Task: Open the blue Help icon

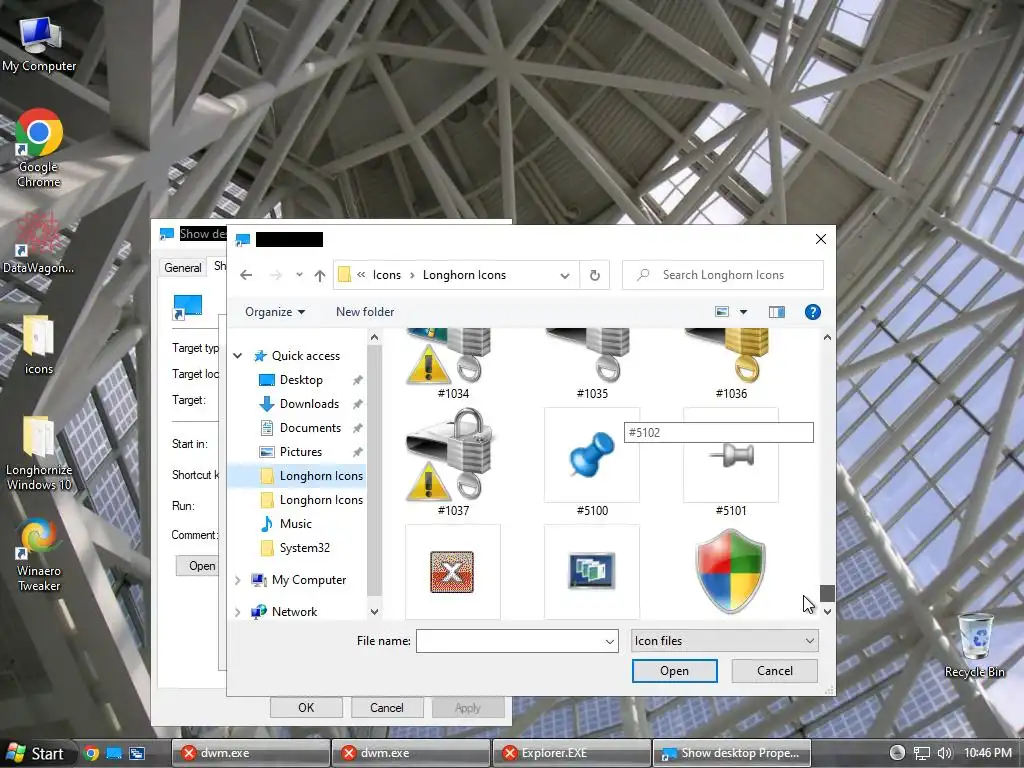Action: click(812, 312)
